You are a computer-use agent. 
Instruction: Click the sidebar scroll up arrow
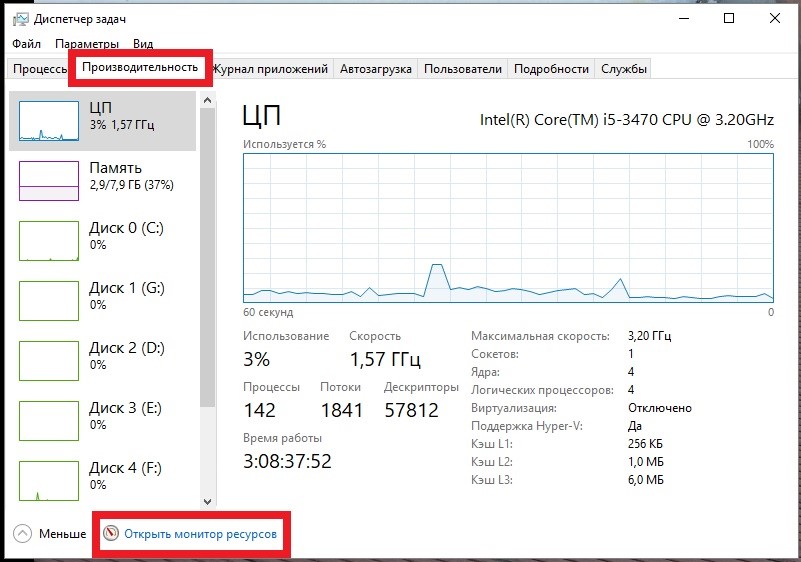pyautogui.click(x=207, y=100)
